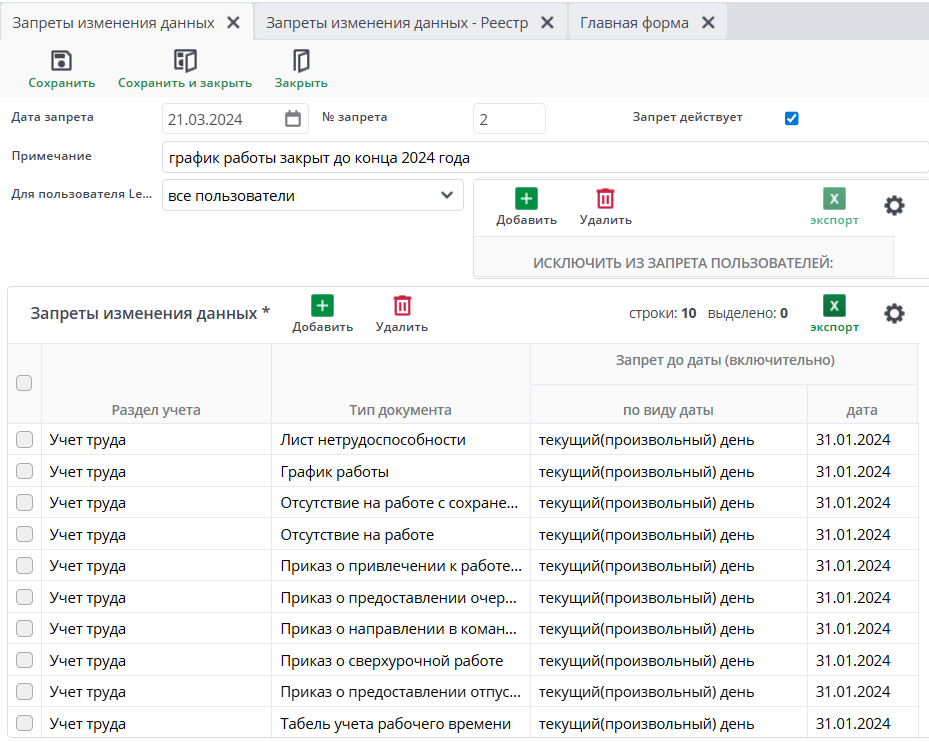Check the Табель учета рабочего времени row
The height and width of the screenshot is (742, 929).
coord(25,723)
